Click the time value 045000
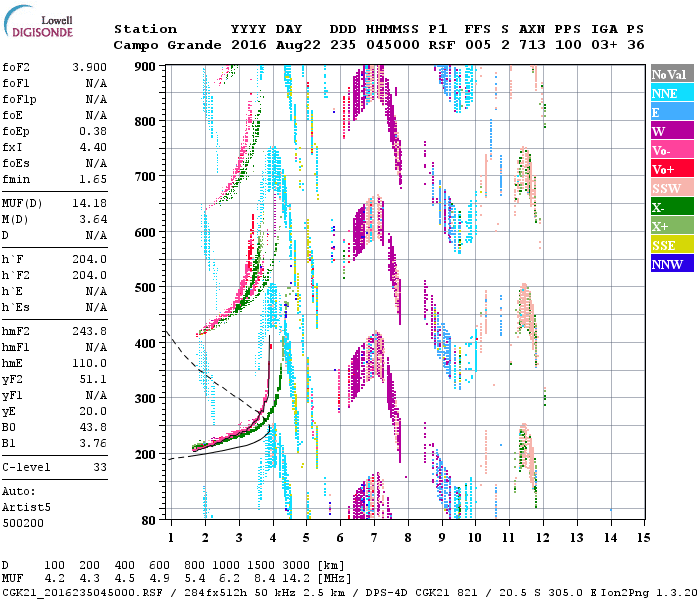 click(393, 45)
